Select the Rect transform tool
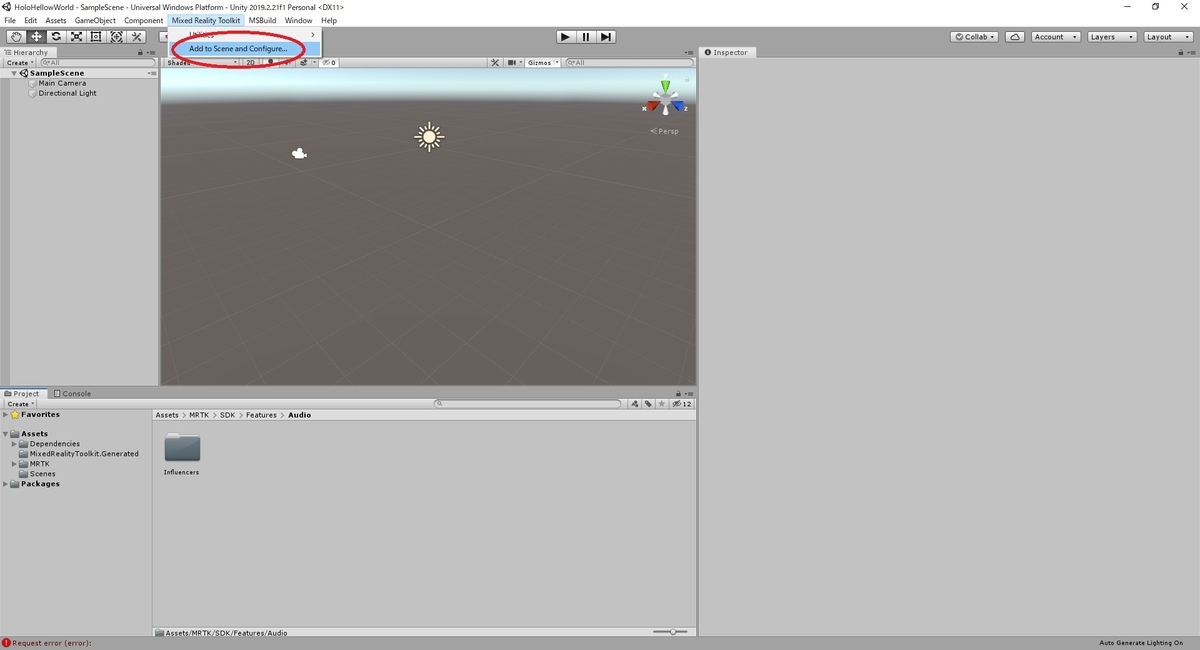 [x=96, y=37]
